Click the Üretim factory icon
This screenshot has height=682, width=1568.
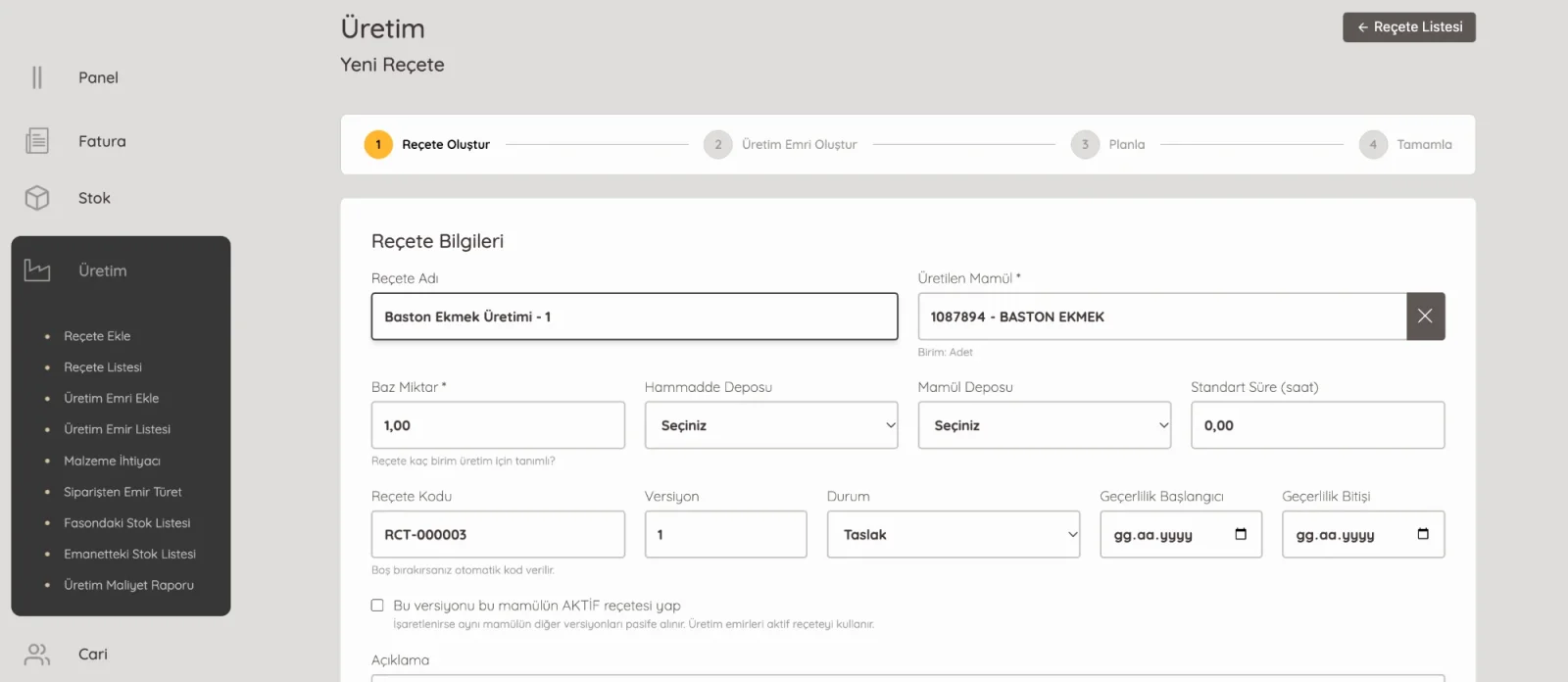coord(37,270)
